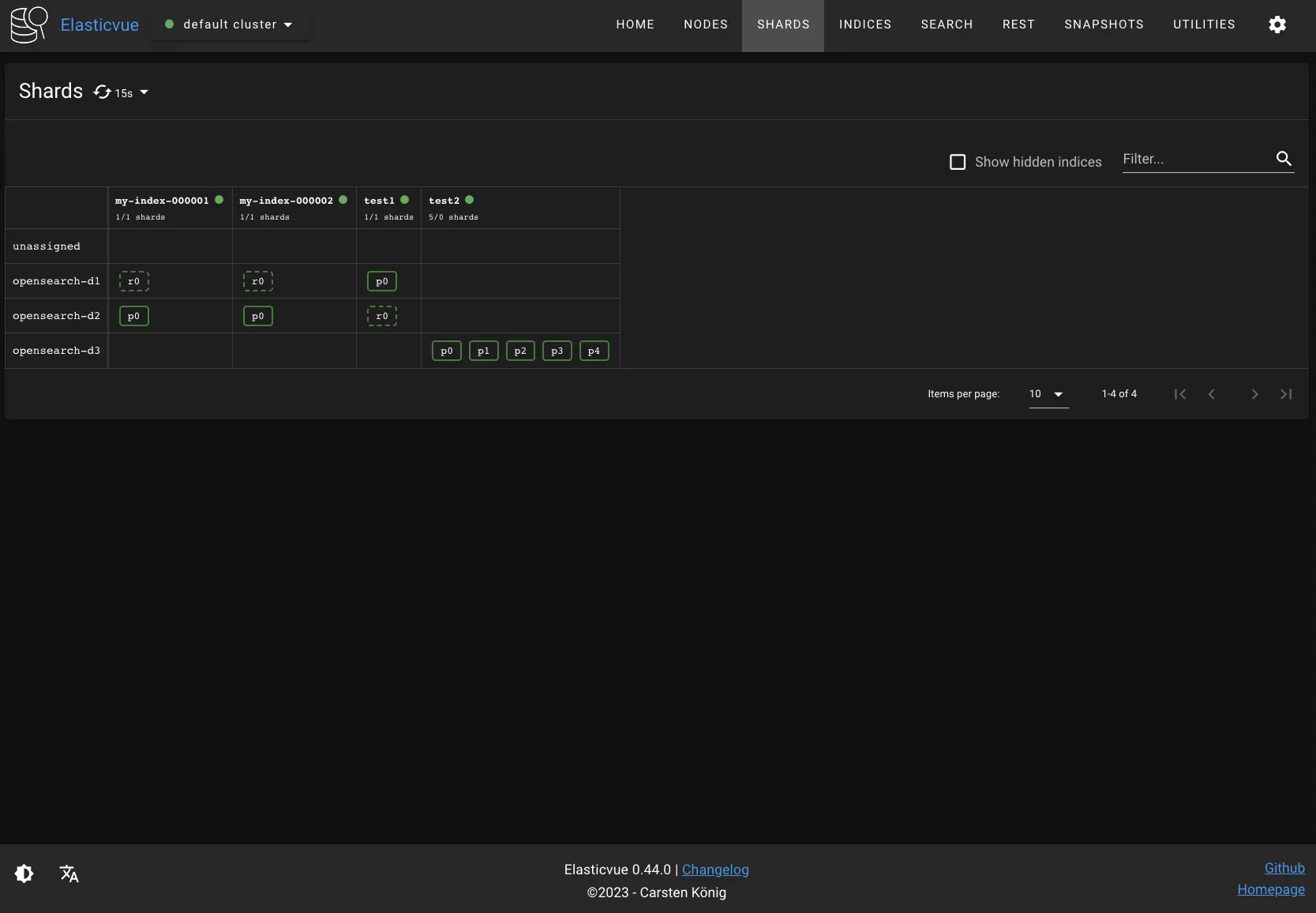This screenshot has height=913, width=1316.
Task: Open the default cluster selector dropdown
Action: (x=230, y=24)
